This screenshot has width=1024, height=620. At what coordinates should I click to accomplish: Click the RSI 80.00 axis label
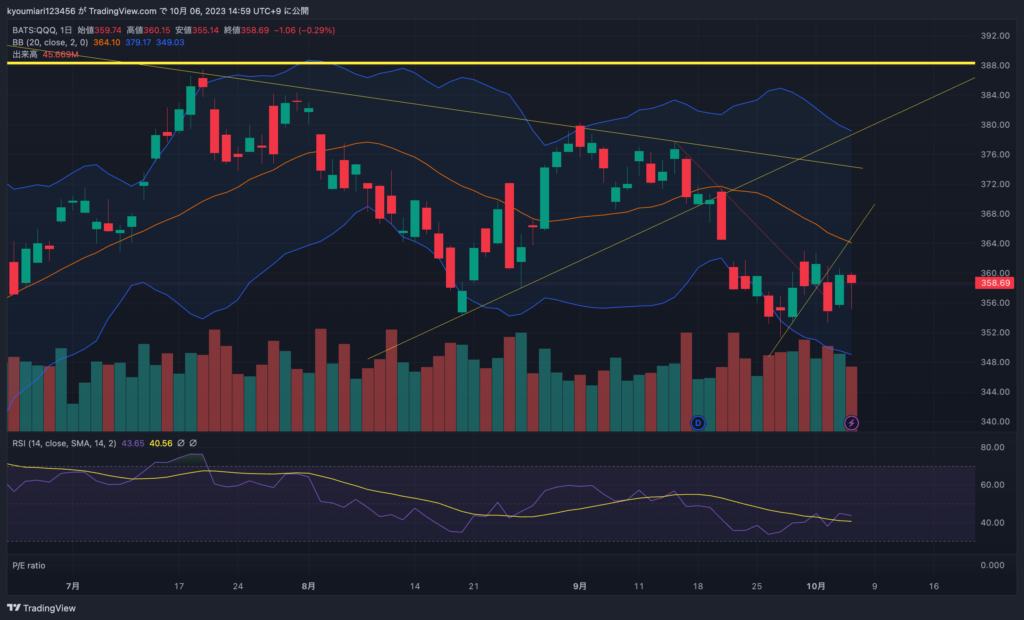point(992,448)
